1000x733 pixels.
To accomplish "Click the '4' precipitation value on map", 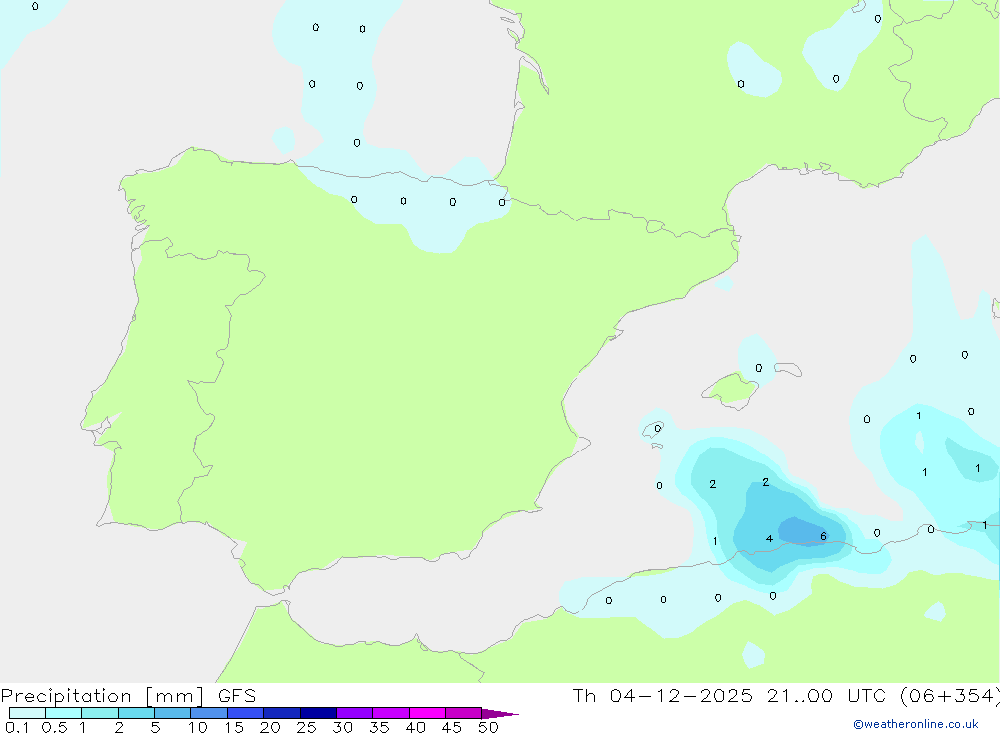I will point(769,538).
